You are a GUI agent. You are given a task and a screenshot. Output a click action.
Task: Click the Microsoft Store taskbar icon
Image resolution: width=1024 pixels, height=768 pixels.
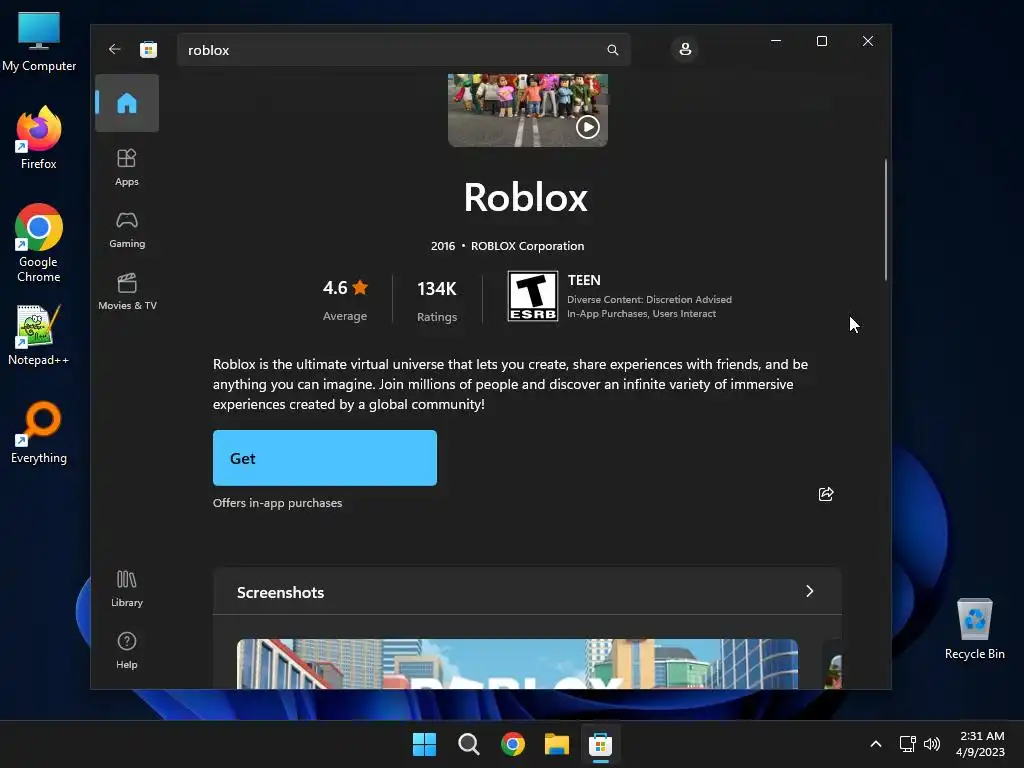(x=601, y=744)
